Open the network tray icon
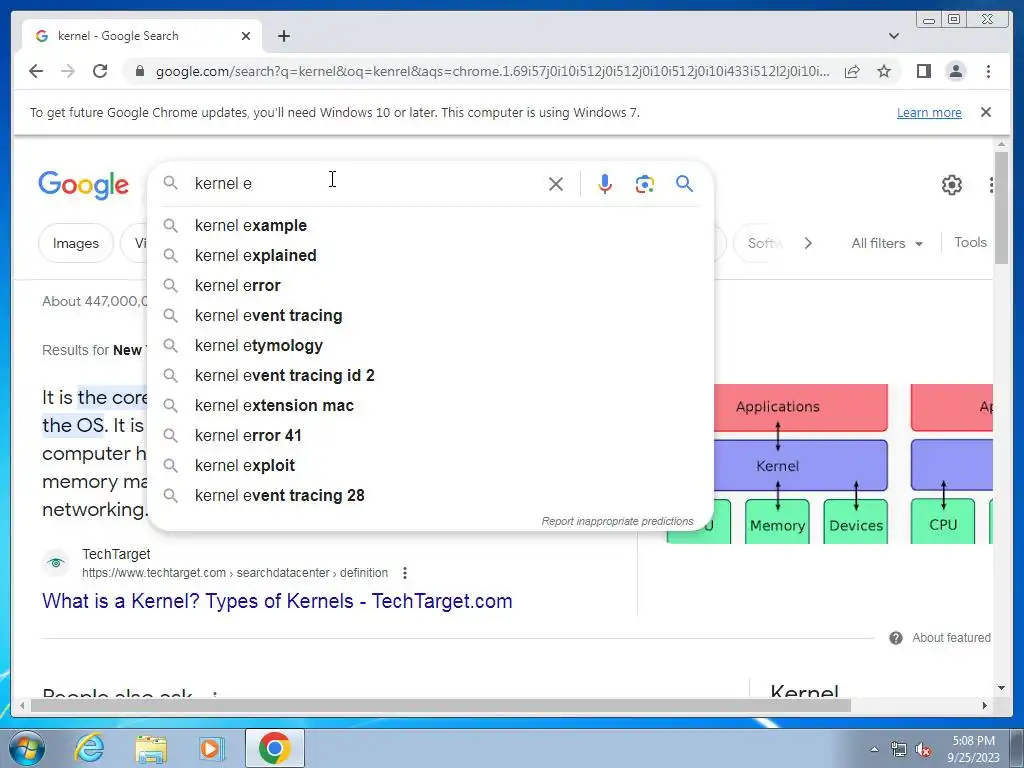This screenshot has width=1024, height=768. (899, 750)
